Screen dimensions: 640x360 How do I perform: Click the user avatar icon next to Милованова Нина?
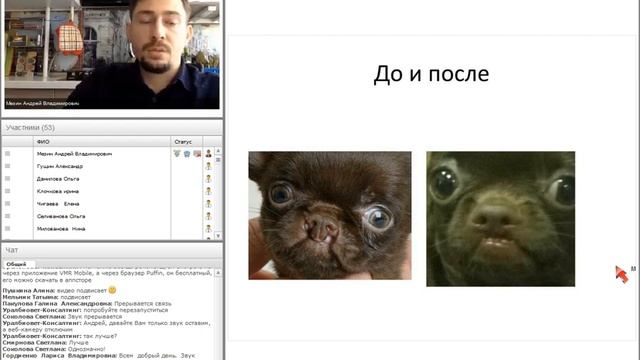point(209,229)
